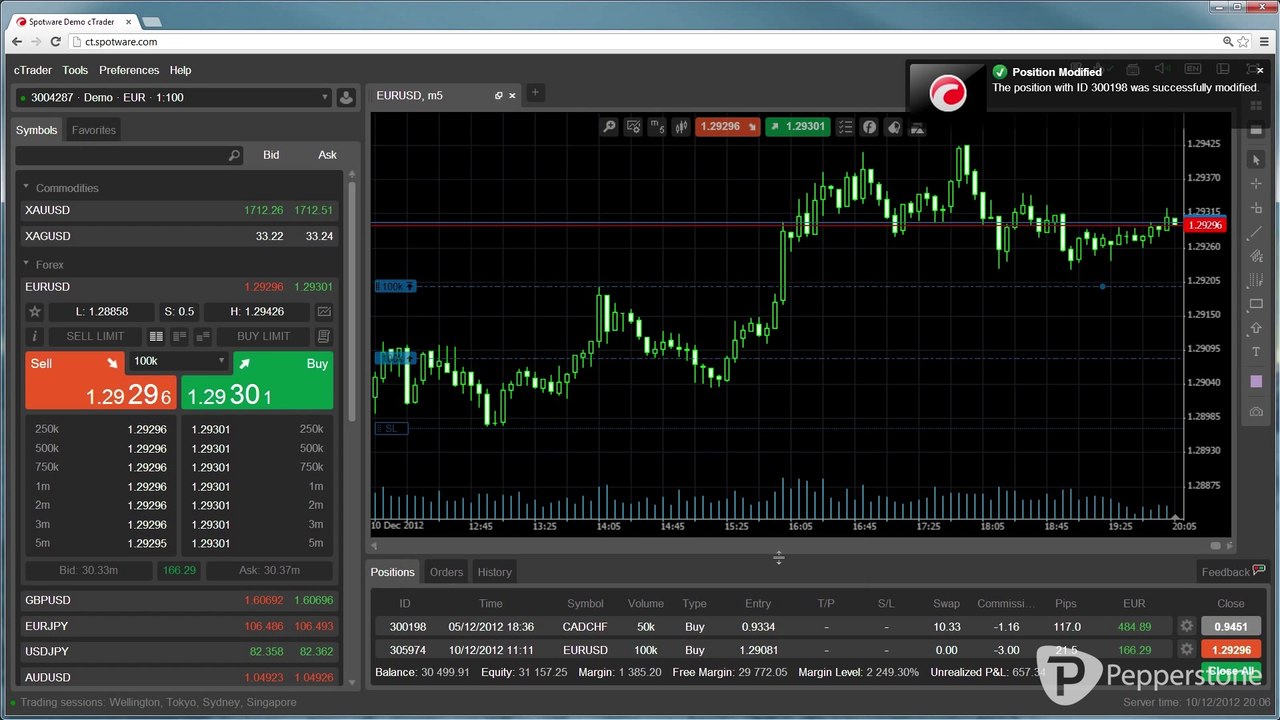Add a new chart tab
This screenshot has height=720, width=1280.
535,93
